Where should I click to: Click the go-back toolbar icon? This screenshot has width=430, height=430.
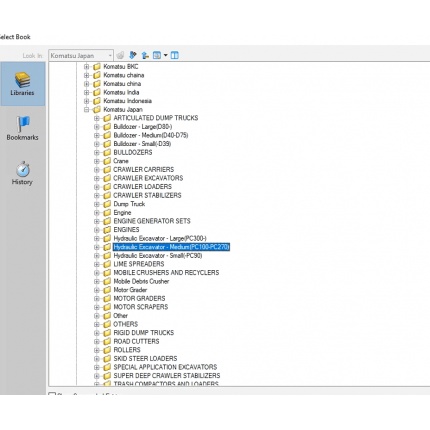[x=120, y=55]
